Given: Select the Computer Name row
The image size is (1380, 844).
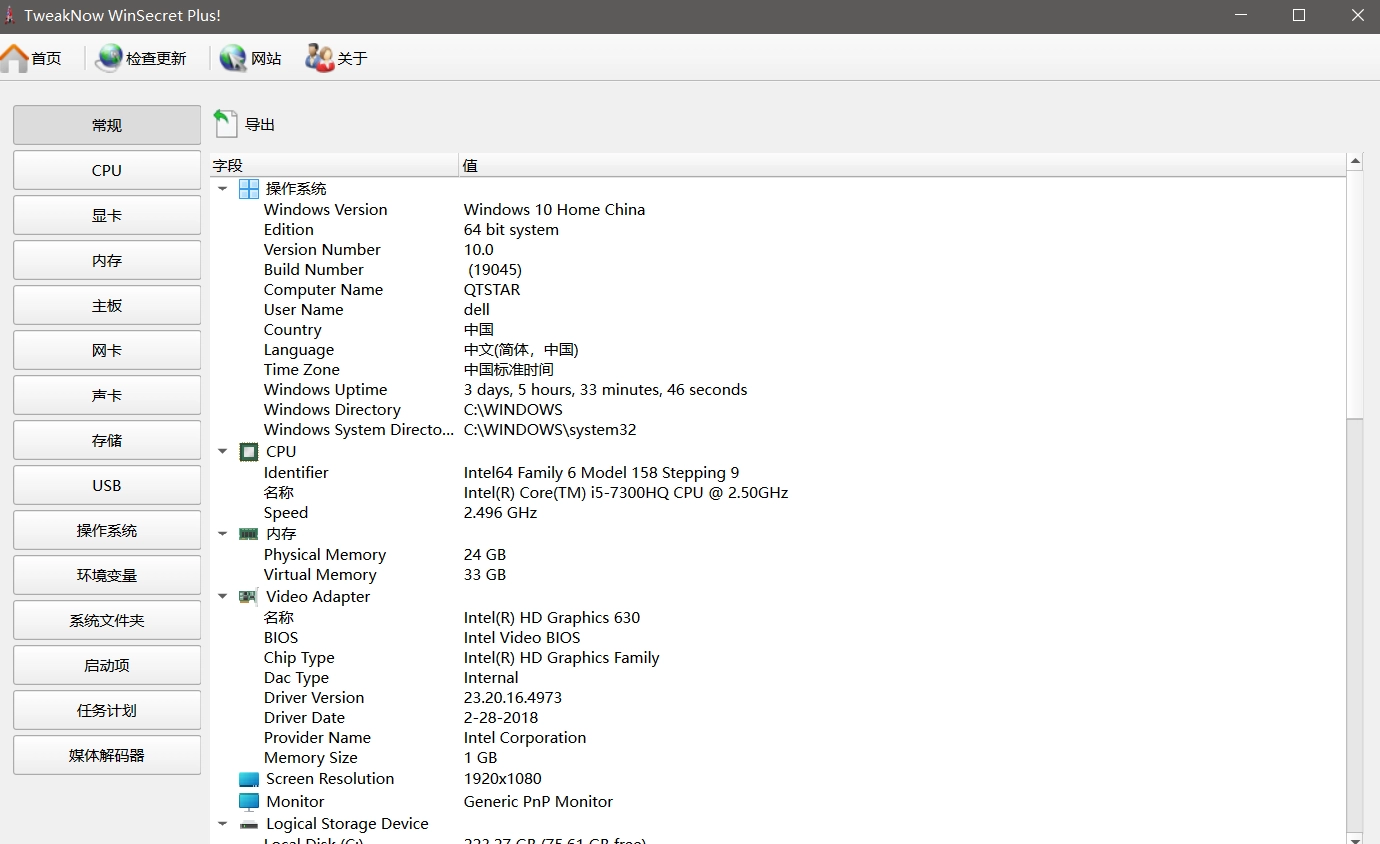Looking at the screenshot, I should (778, 290).
